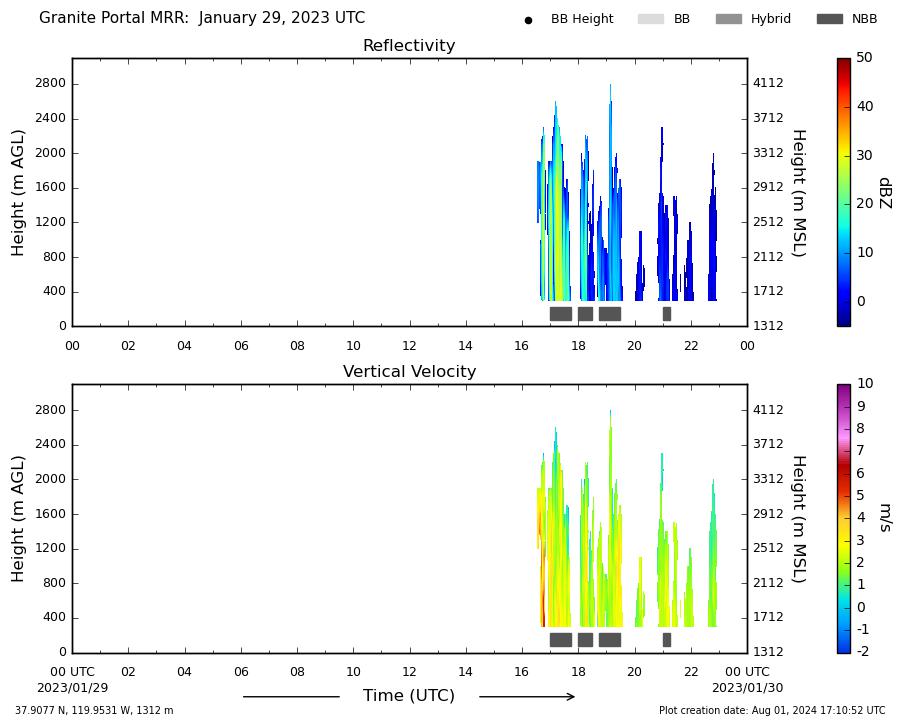Click the light gray BB legend swatch

651,19
